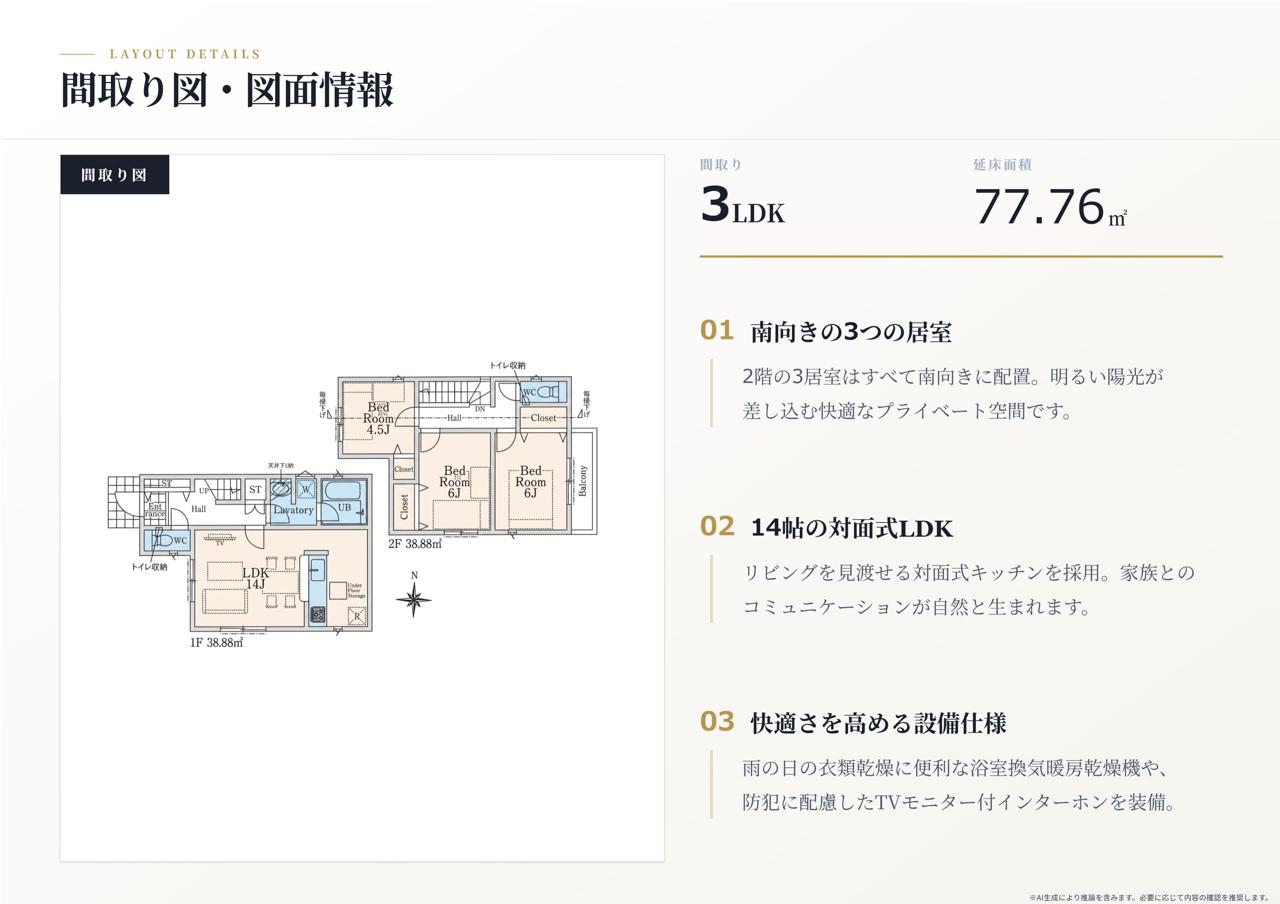Click heading 南向きの3つの居室
This screenshot has height=904, width=1280.
tap(851, 332)
